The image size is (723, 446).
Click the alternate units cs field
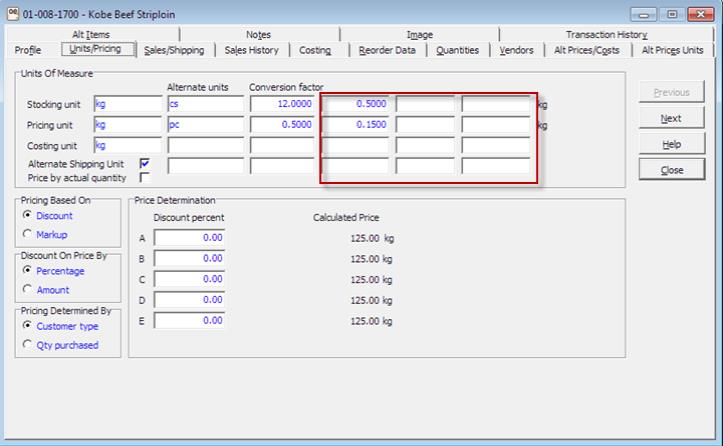click(x=205, y=104)
